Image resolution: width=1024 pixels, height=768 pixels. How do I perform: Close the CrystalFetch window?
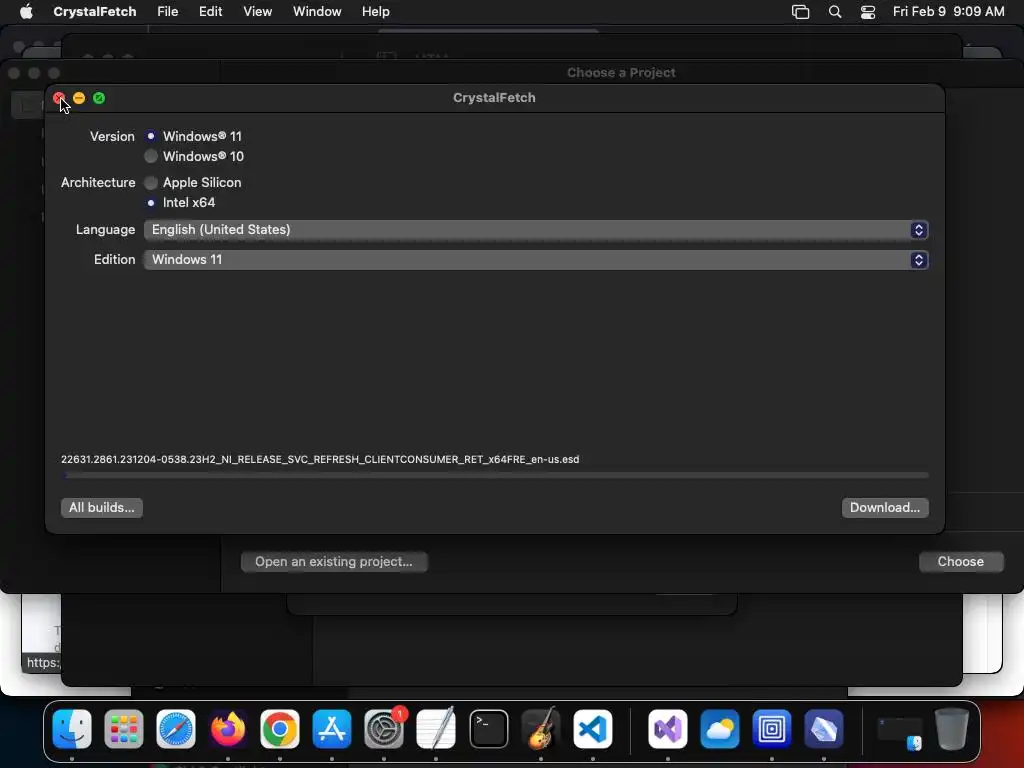click(x=59, y=98)
